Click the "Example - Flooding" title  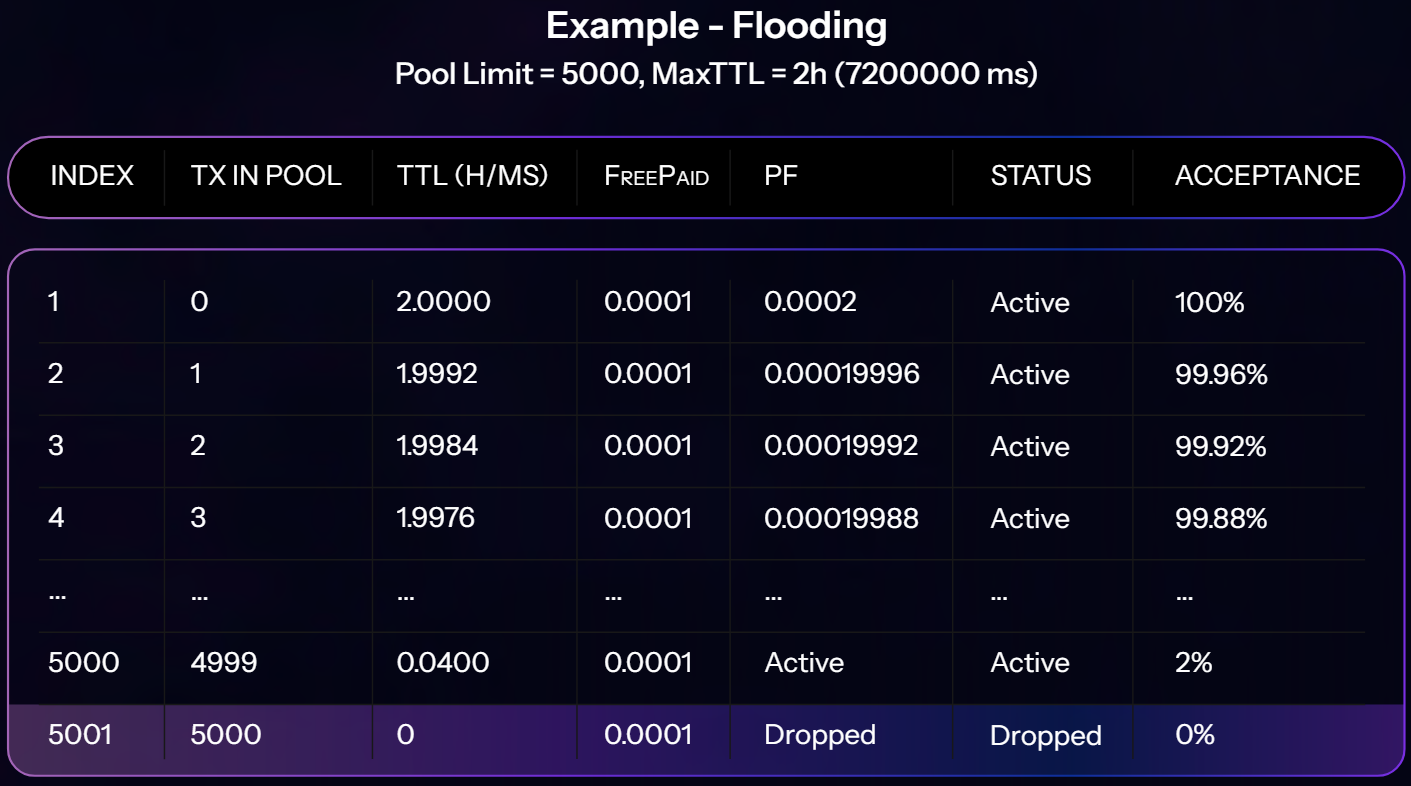(716, 27)
